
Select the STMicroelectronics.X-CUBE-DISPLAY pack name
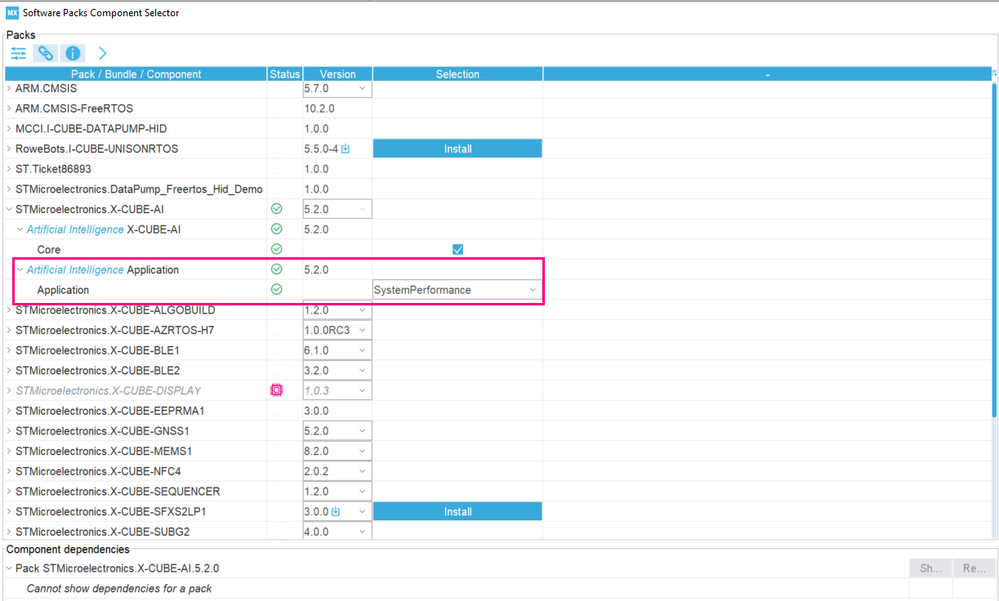[x=108, y=391]
